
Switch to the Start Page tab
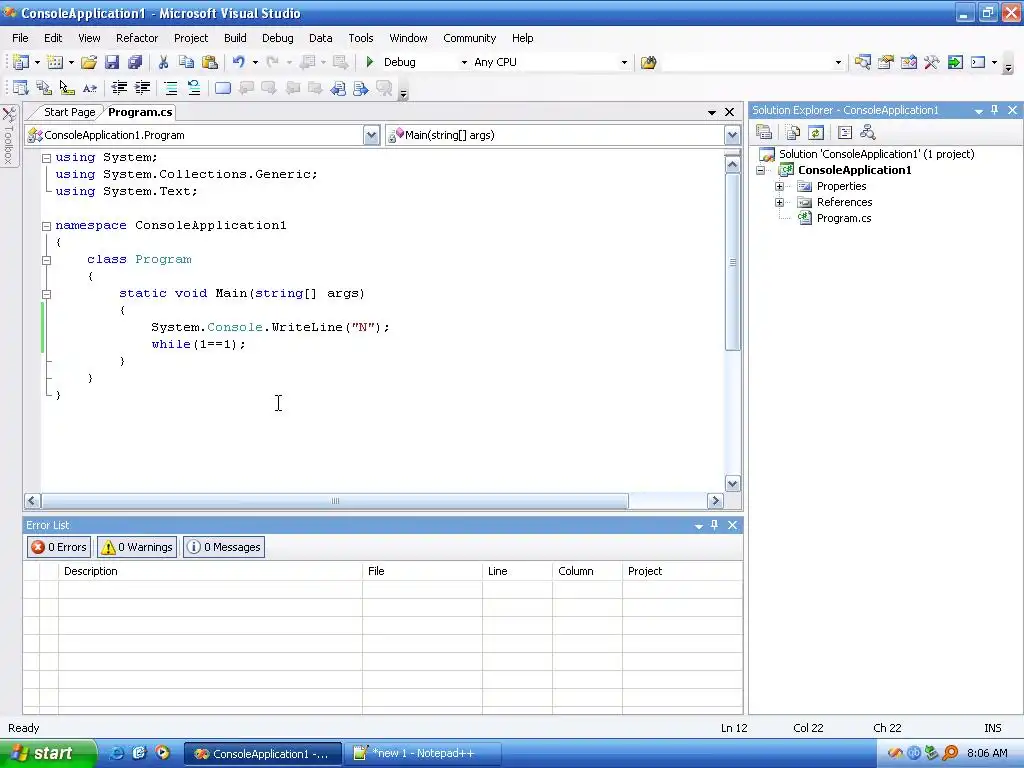coord(69,112)
